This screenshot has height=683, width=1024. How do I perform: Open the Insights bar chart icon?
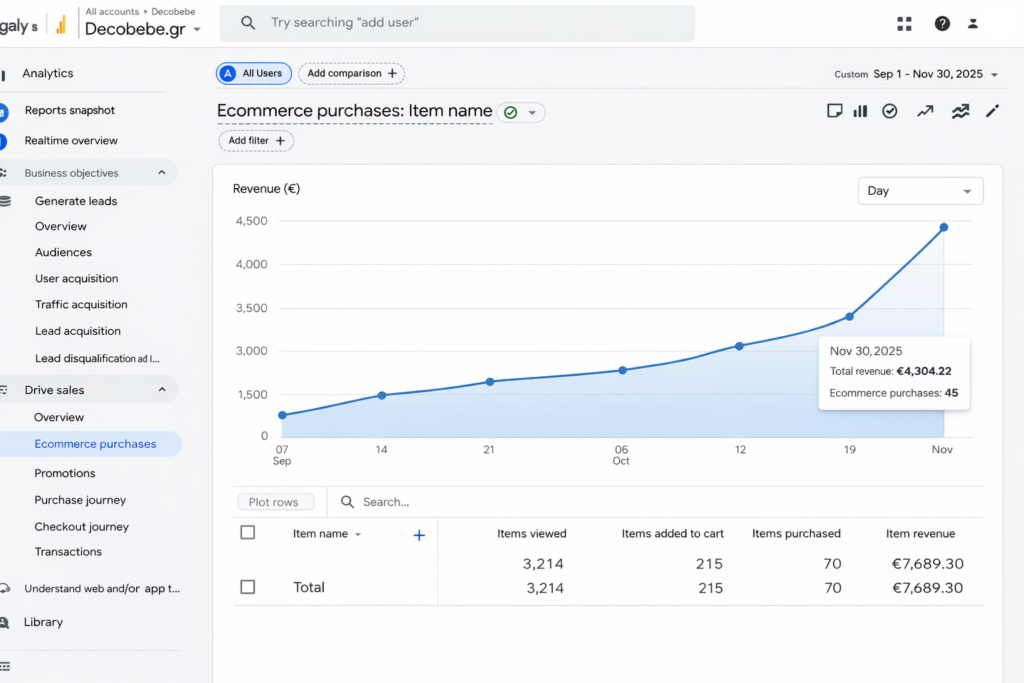tap(860, 111)
